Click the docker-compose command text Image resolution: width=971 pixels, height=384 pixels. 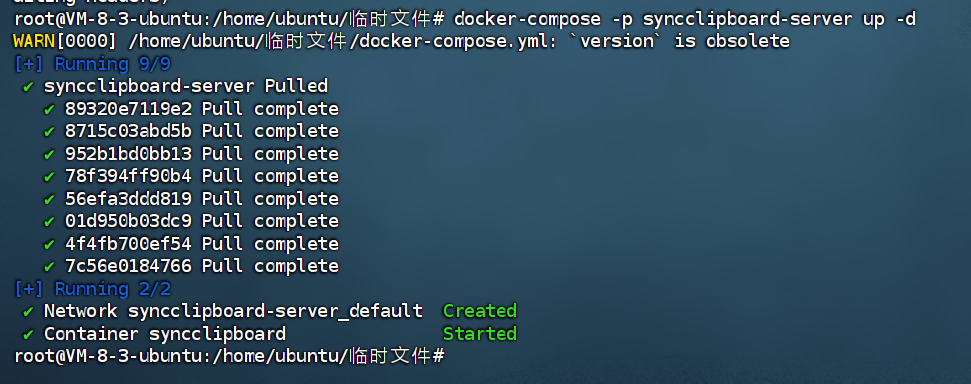click(x=685, y=19)
